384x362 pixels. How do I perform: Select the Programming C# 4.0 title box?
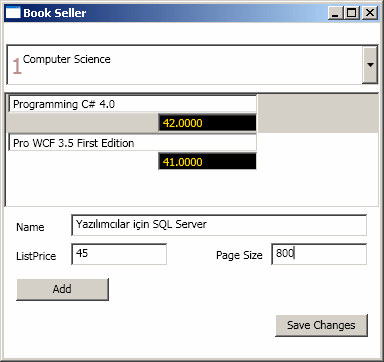(x=133, y=104)
